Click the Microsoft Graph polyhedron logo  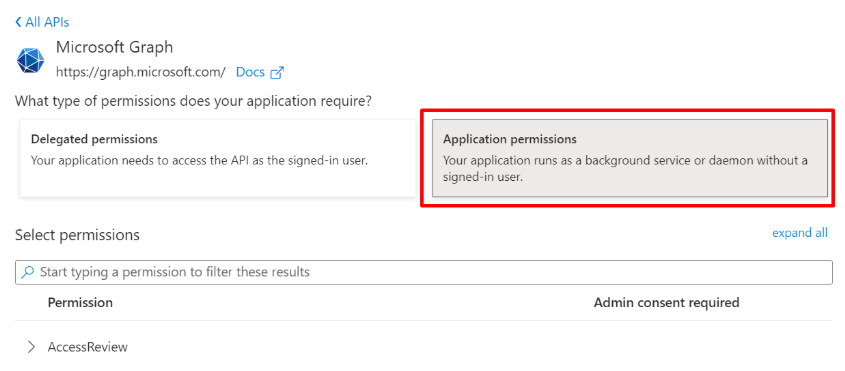pos(30,60)
